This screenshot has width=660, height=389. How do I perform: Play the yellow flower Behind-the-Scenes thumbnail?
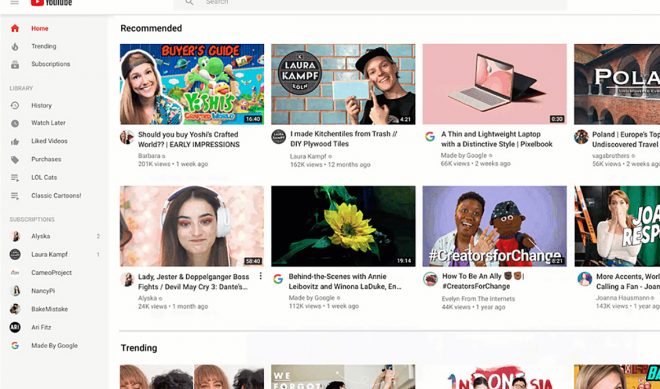tap(343, 226)
